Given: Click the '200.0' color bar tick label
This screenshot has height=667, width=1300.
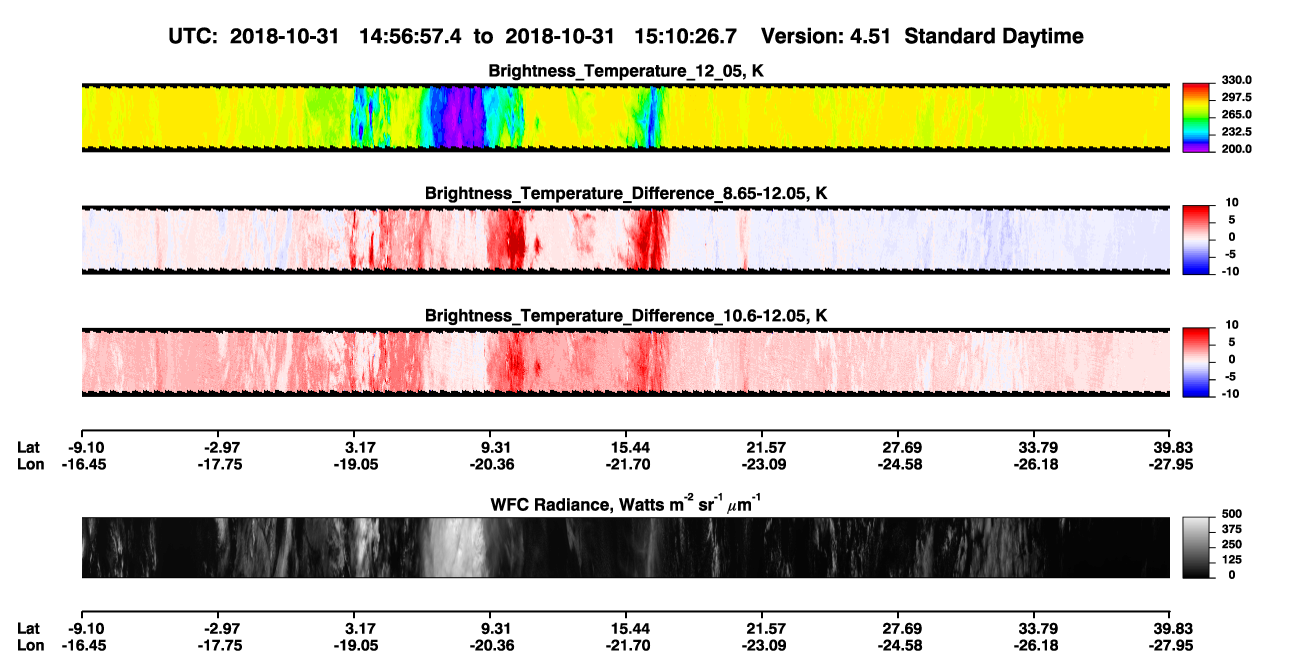Looking at the screenshot, I should pos(1235,148).
